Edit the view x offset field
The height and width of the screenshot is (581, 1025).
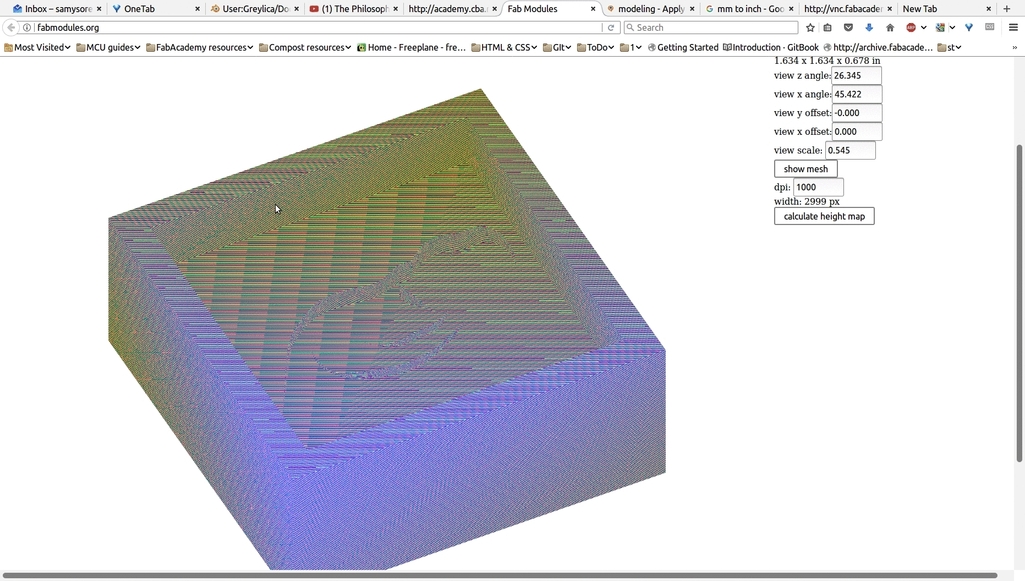coord(856,131)
